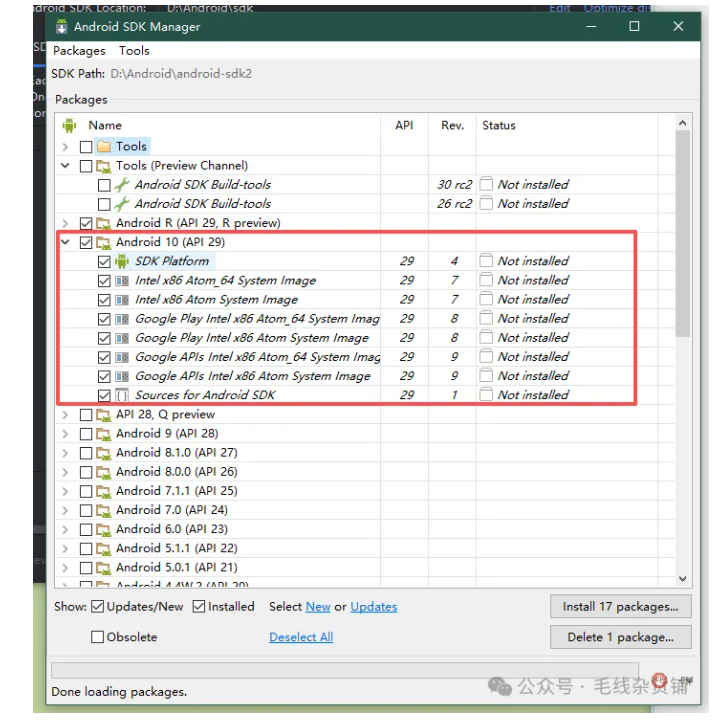Expand the Tools group

(x=65, y=147)
